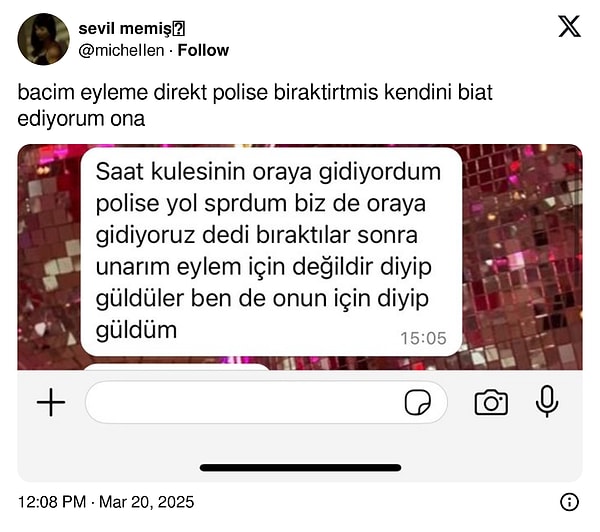Tap the partially visible lower chat bubble
600x532 pixels.
(x=177, y=367)
